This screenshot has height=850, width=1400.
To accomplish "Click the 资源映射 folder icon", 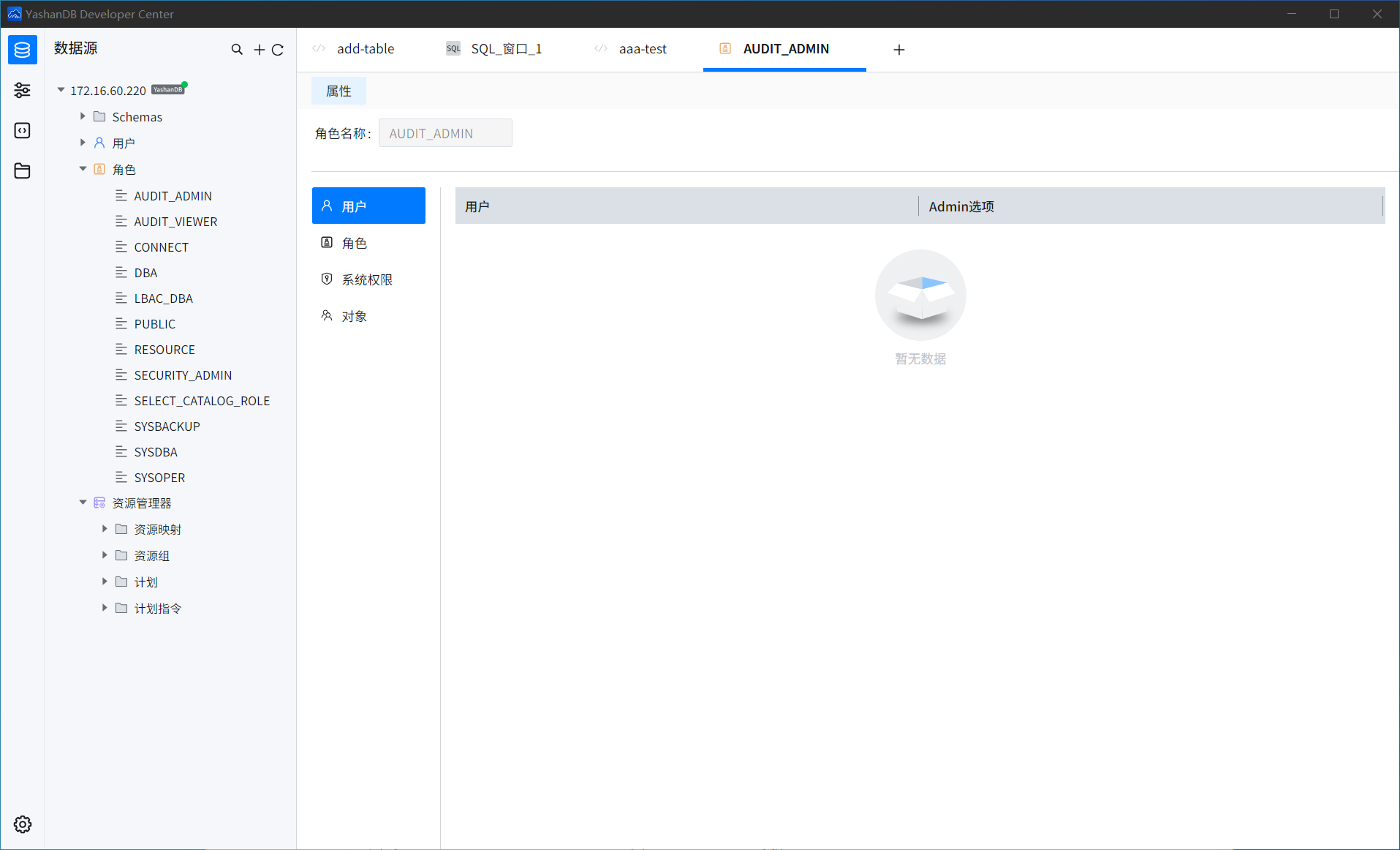I will tap(121, 529).
